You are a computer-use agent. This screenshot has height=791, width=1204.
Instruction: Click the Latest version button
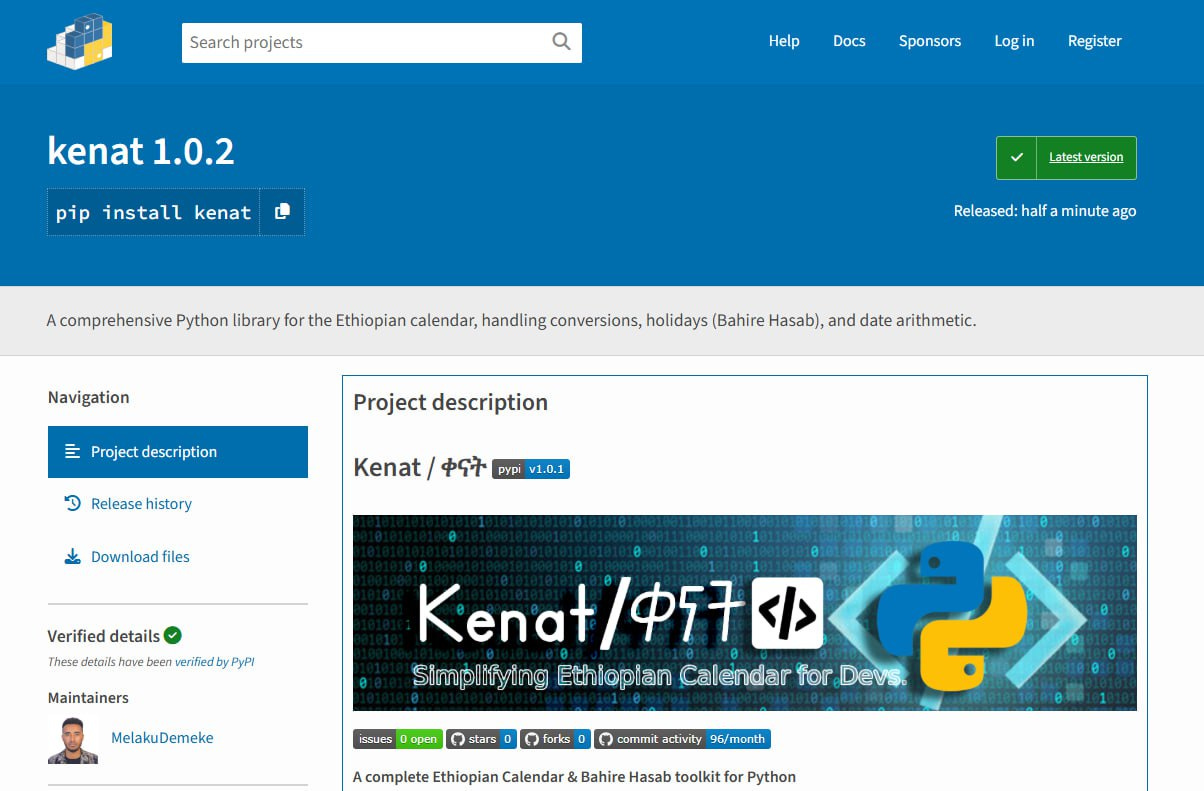click(1066, 157)
